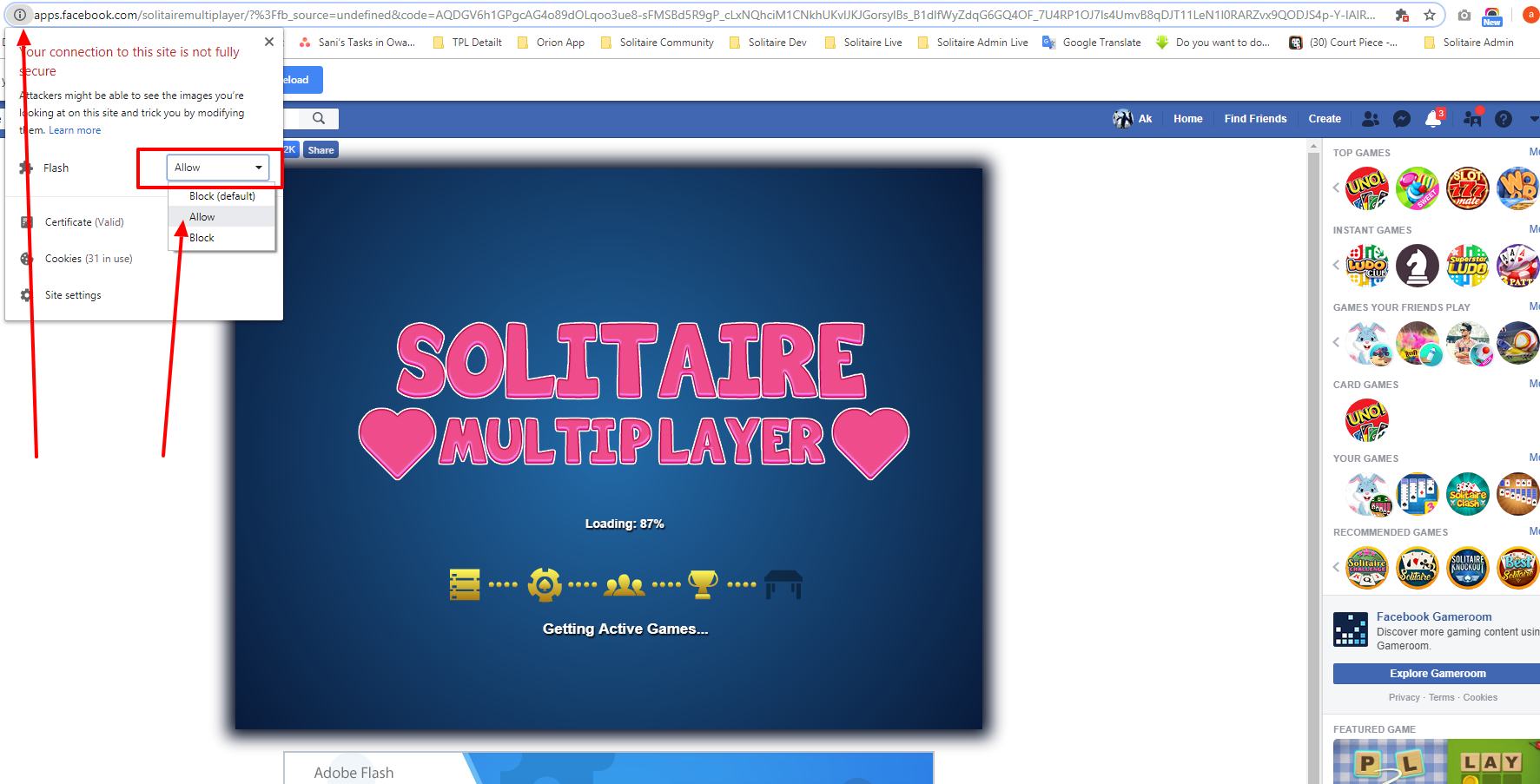Open Ludo Club icon in Instant Games
The height and width of the screenshot is (784, 1540).
coord(1367,266)
